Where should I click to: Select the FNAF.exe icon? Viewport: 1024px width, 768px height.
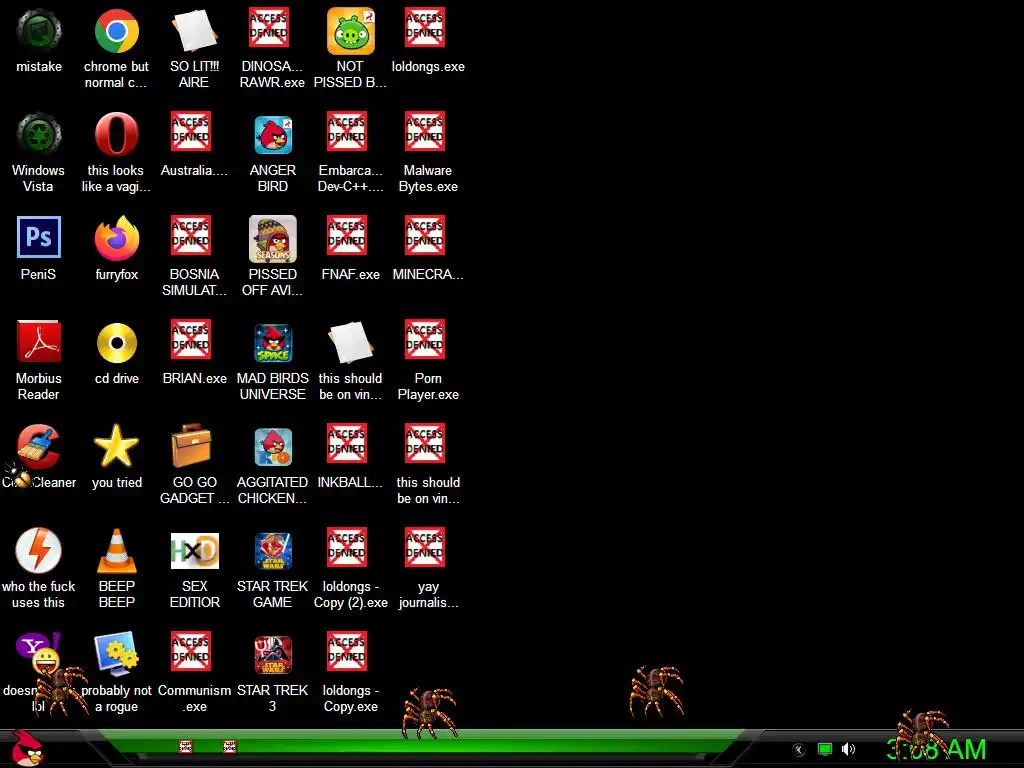(x=347, y=235)
